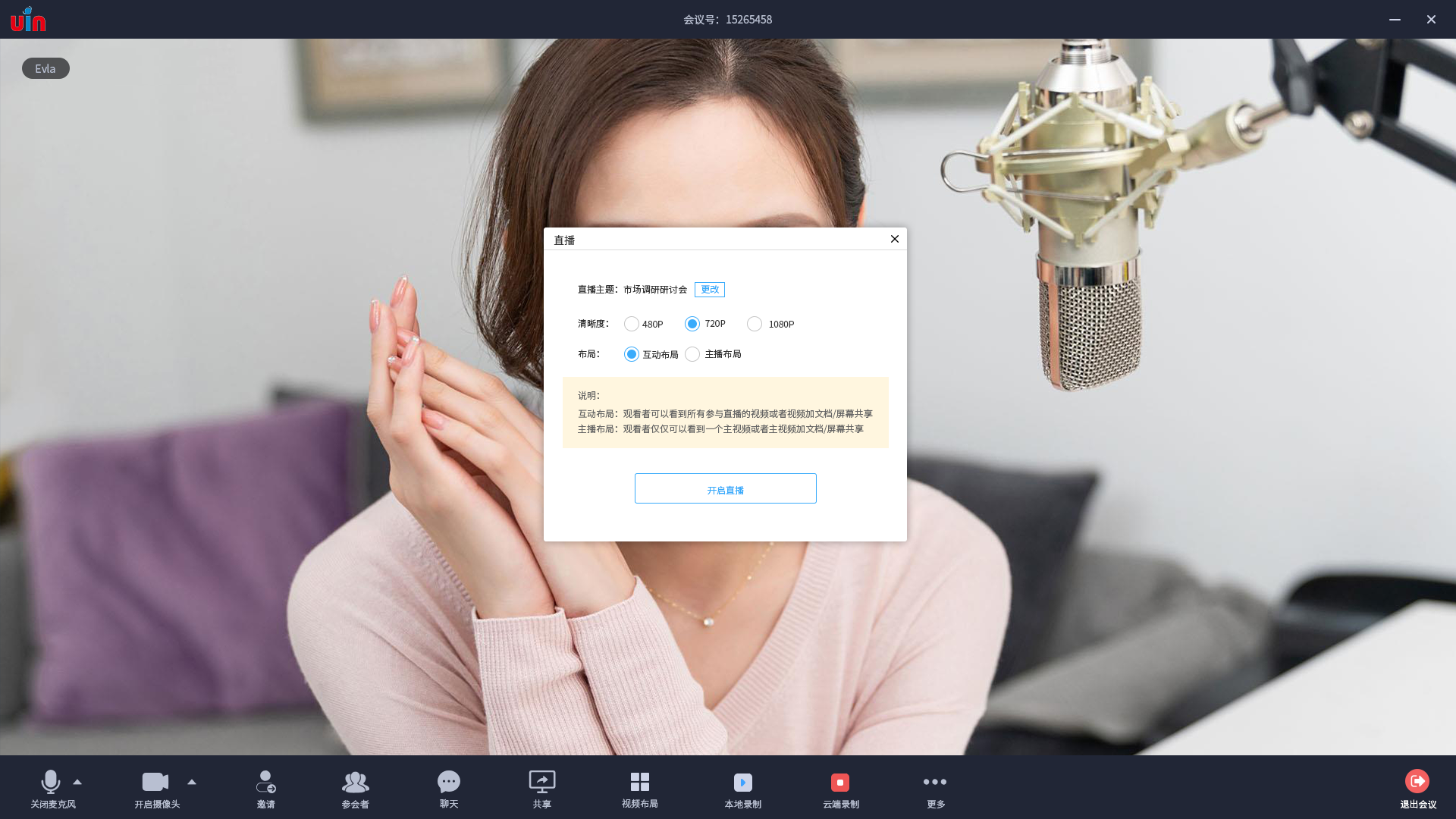Start 云端录制 cloud recording

(839, 783)
